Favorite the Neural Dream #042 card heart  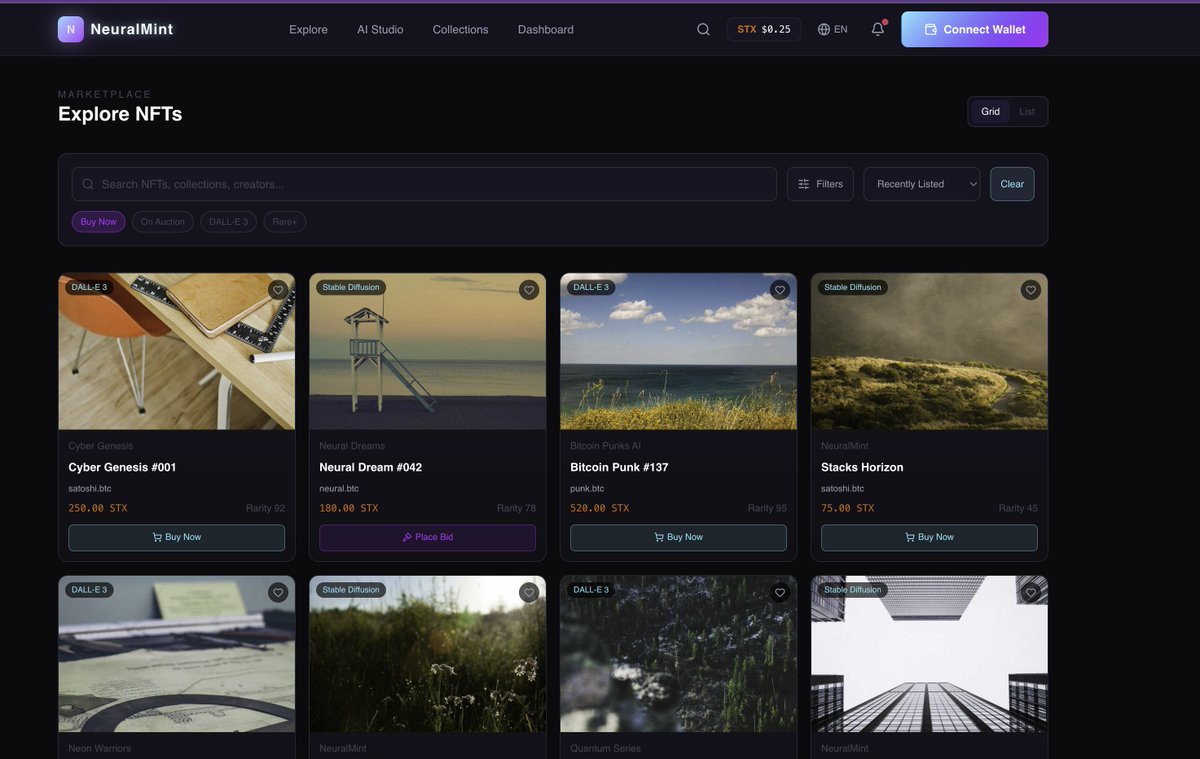pyautogui.click(x=529, y=290)
